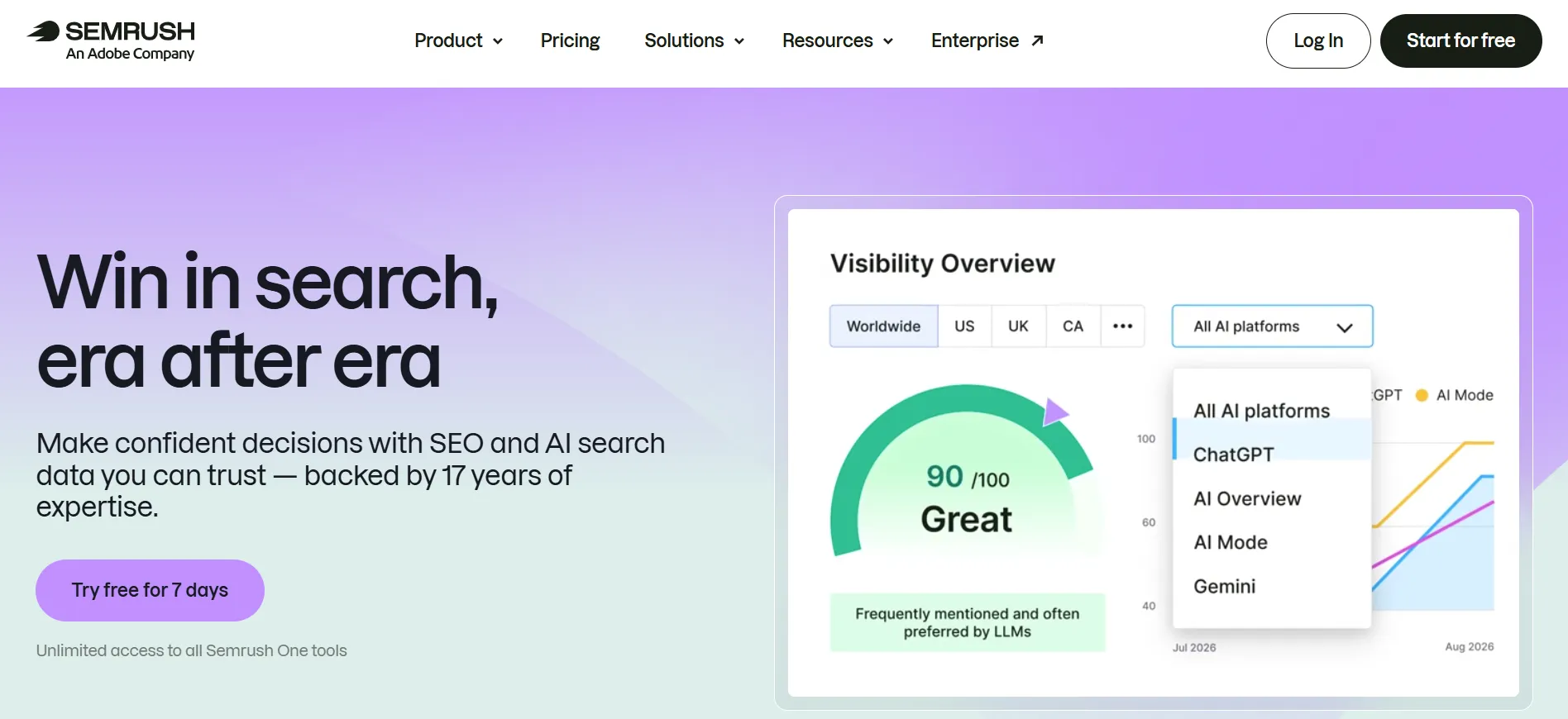
Task: Click the 90/100 visibility score
Action: pyautogui.click(x=968, y=477)
